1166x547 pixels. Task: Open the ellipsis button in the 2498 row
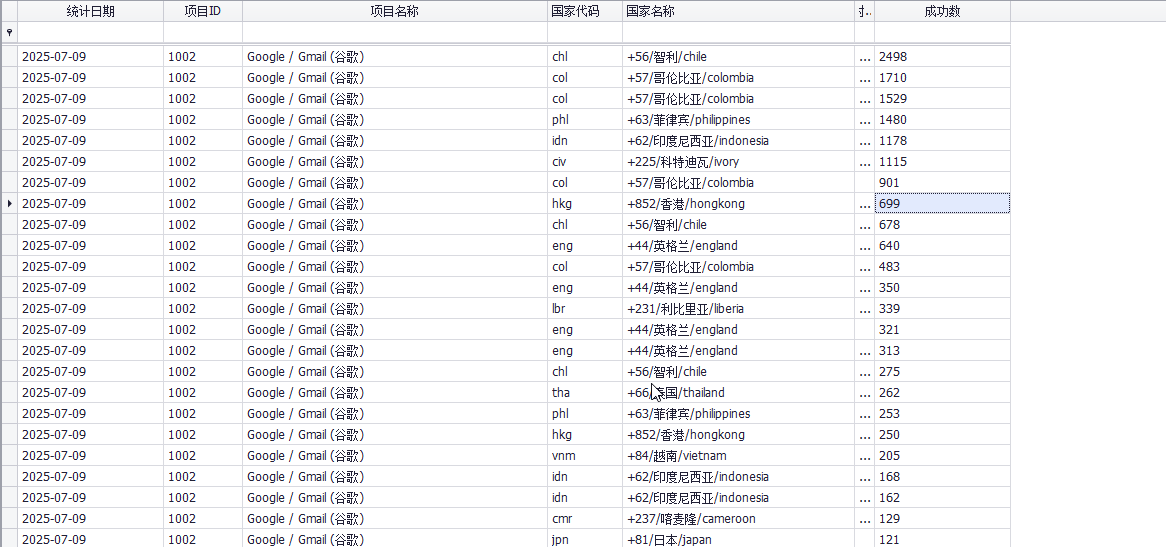pyautogui.click(x=864, y=57)
